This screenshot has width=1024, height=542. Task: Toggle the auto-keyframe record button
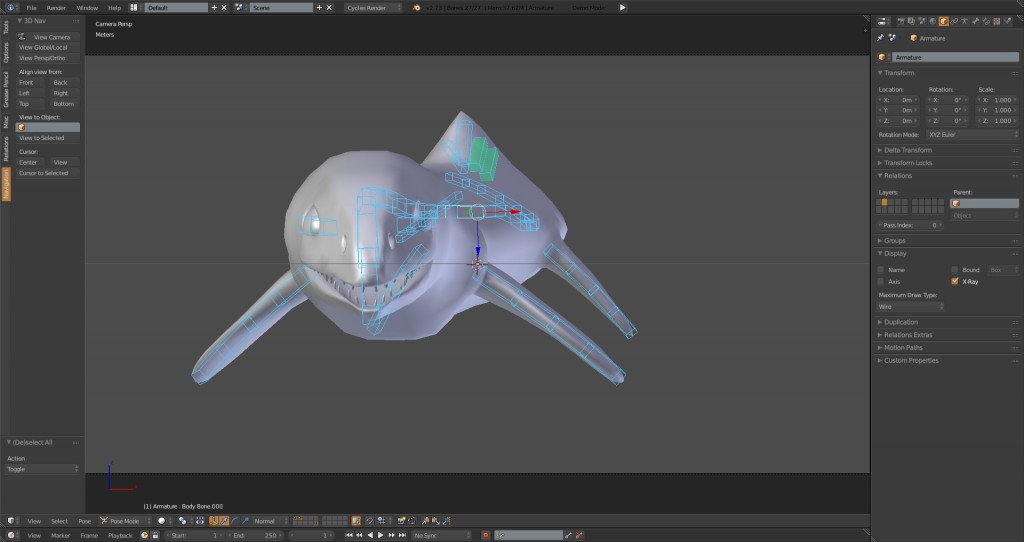click(x=485, y=535)
